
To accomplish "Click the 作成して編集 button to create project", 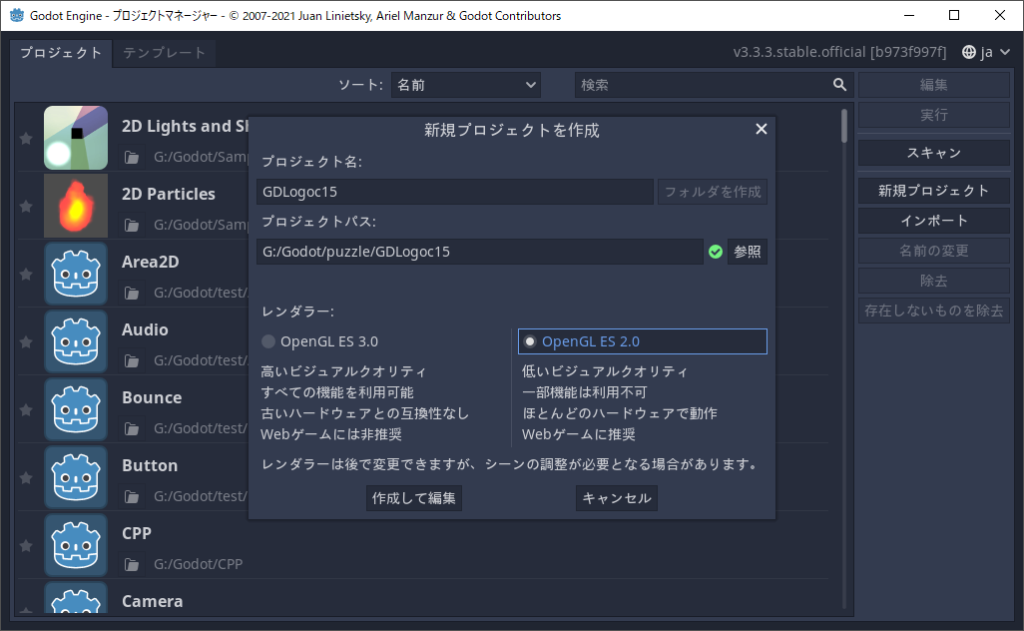I will click(413, 498).
